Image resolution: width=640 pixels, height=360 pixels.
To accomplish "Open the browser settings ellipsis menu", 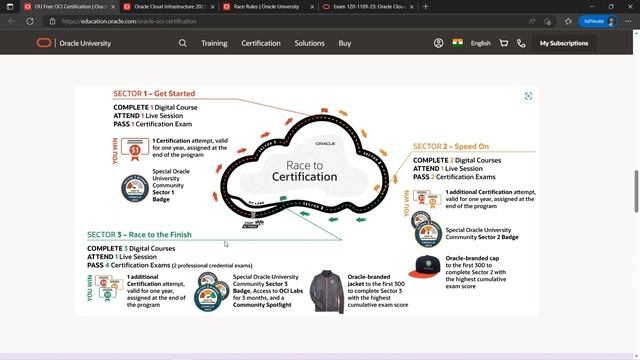I will [x=628, y=21].
